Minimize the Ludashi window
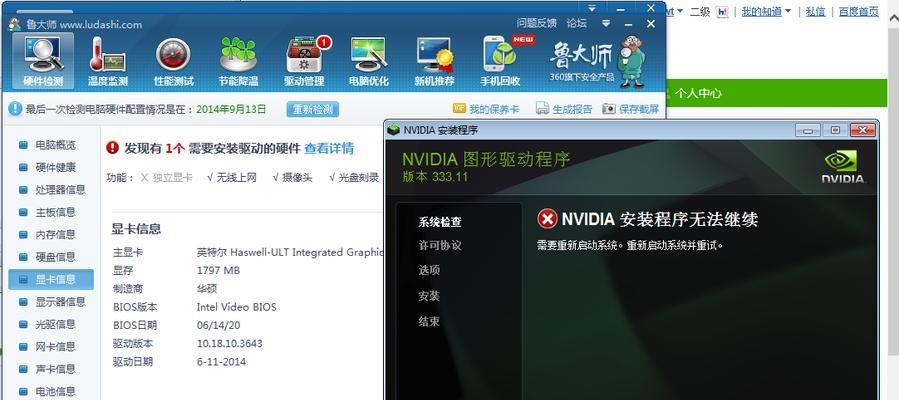Viewport: 899px width, 400px height. click(628, 24)
